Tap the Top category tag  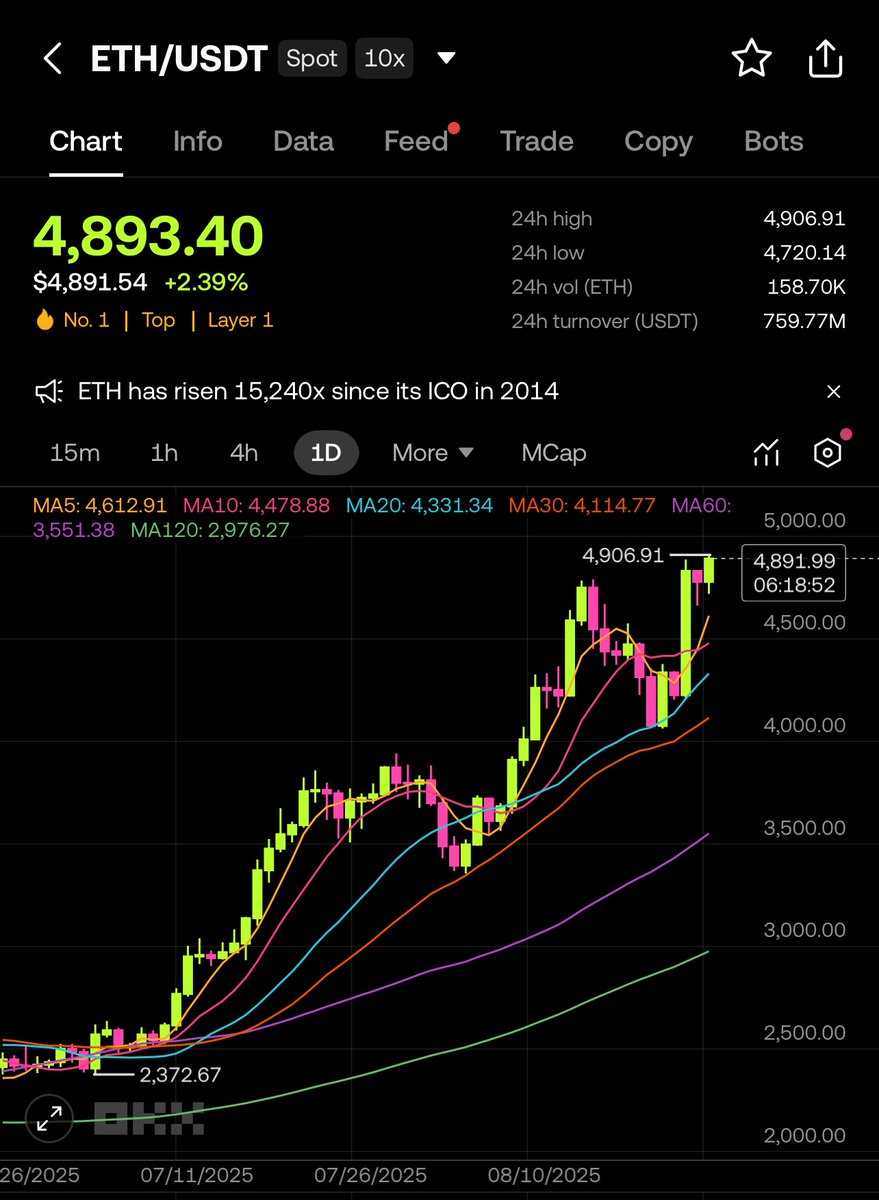(158, 320)
